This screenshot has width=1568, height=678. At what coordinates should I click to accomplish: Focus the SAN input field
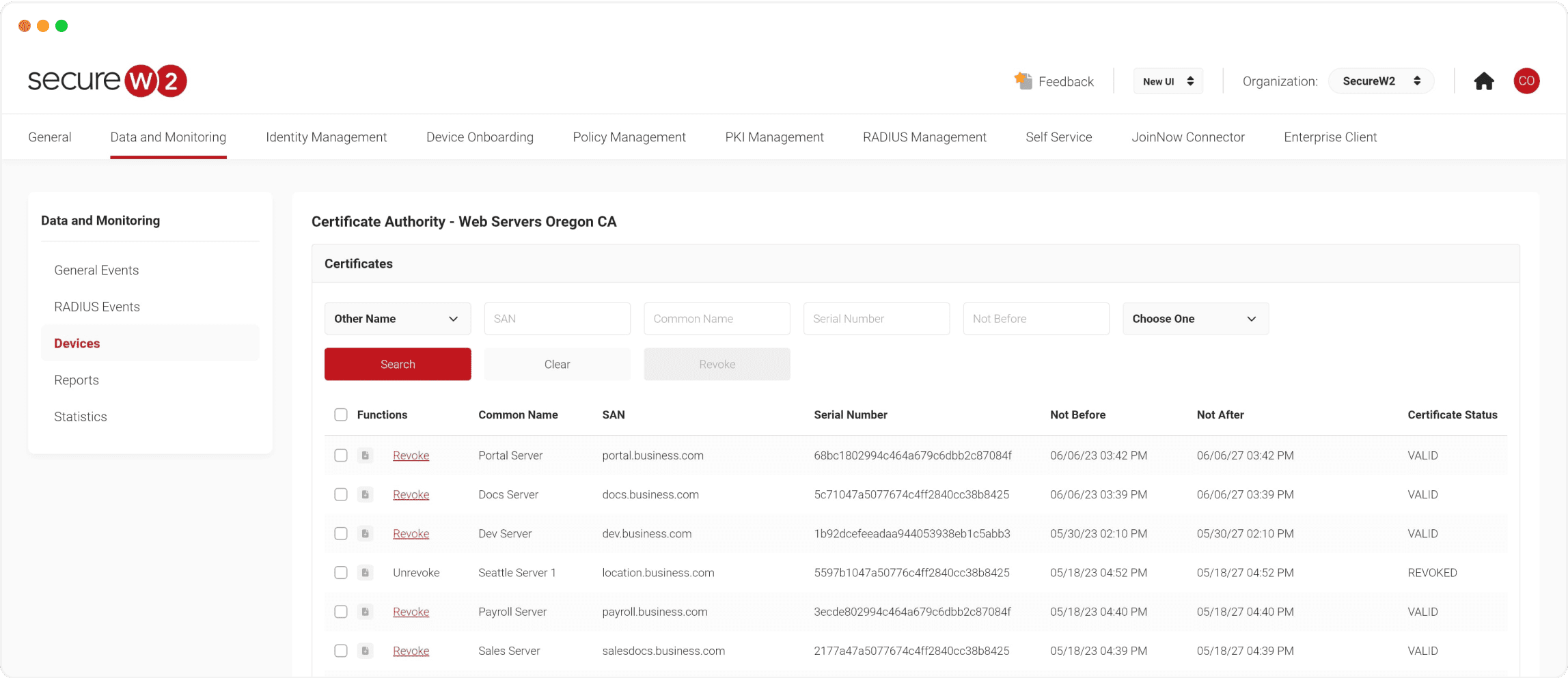click(x=557, y=319)
